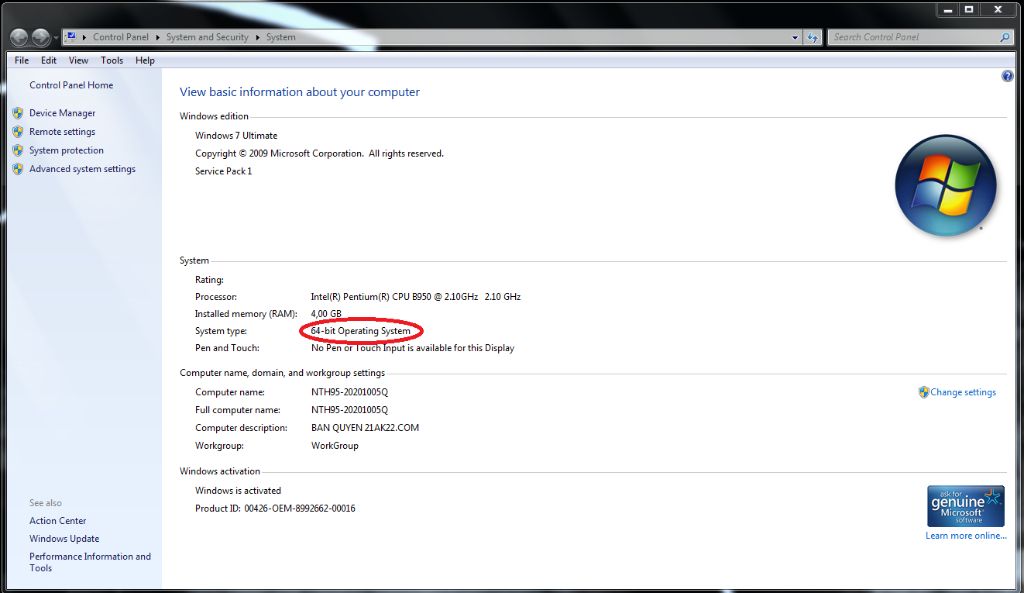This screenshot has width=1024, height=593.
Task: Click the System breadcrumb
Action: 281,37
